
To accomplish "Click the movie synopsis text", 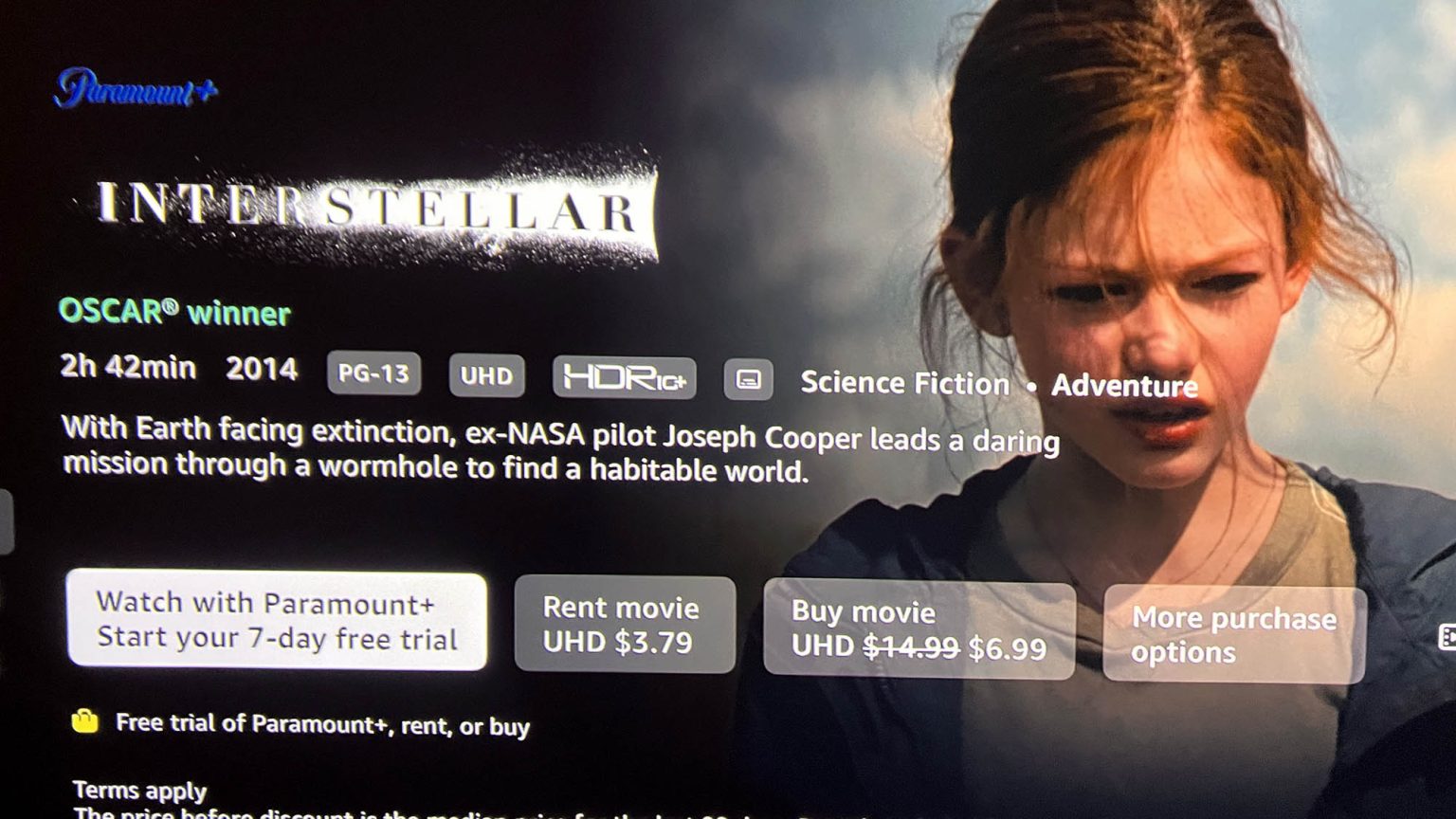I will tap(560, 449).
